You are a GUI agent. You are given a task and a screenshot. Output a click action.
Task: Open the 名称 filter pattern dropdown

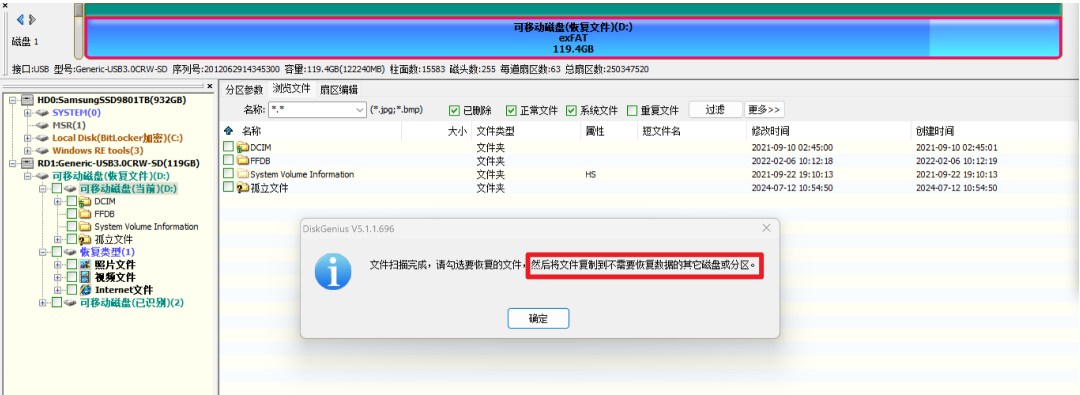(x=360, y=110)
